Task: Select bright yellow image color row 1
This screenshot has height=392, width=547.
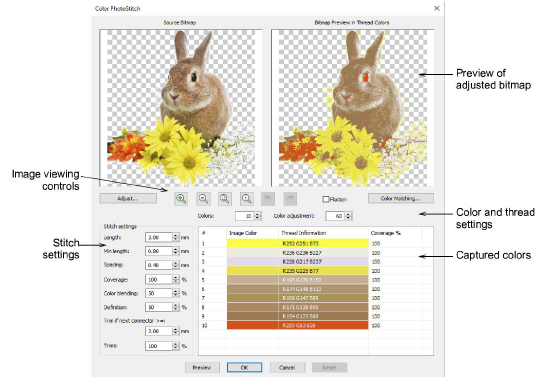Action: pyautogui.click(x=253, y=243)
